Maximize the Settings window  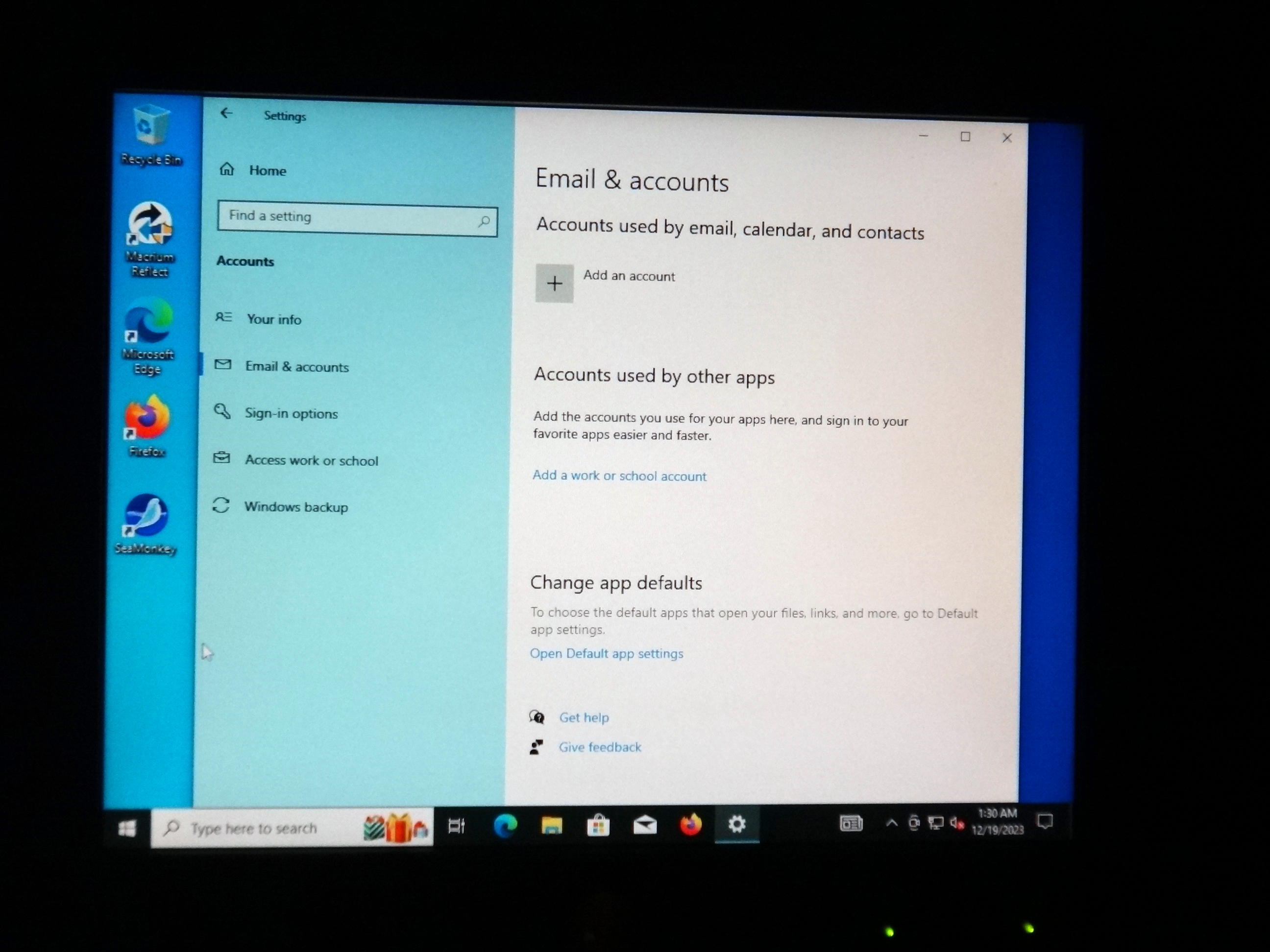tap(966, 137)
